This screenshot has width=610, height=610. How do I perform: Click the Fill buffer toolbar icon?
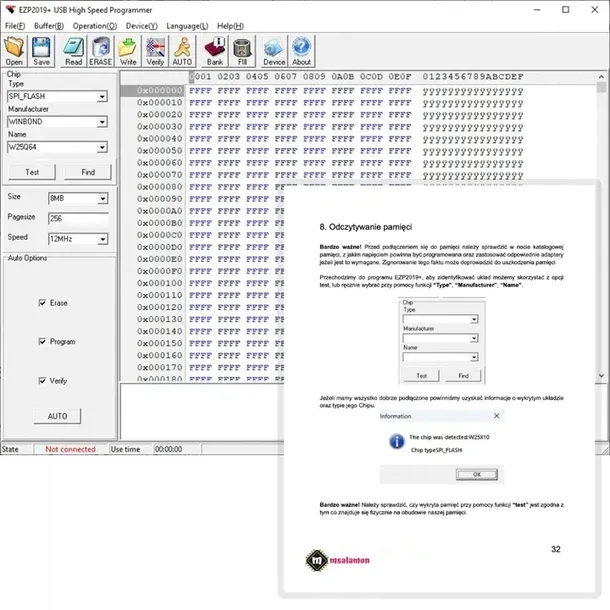241,50
